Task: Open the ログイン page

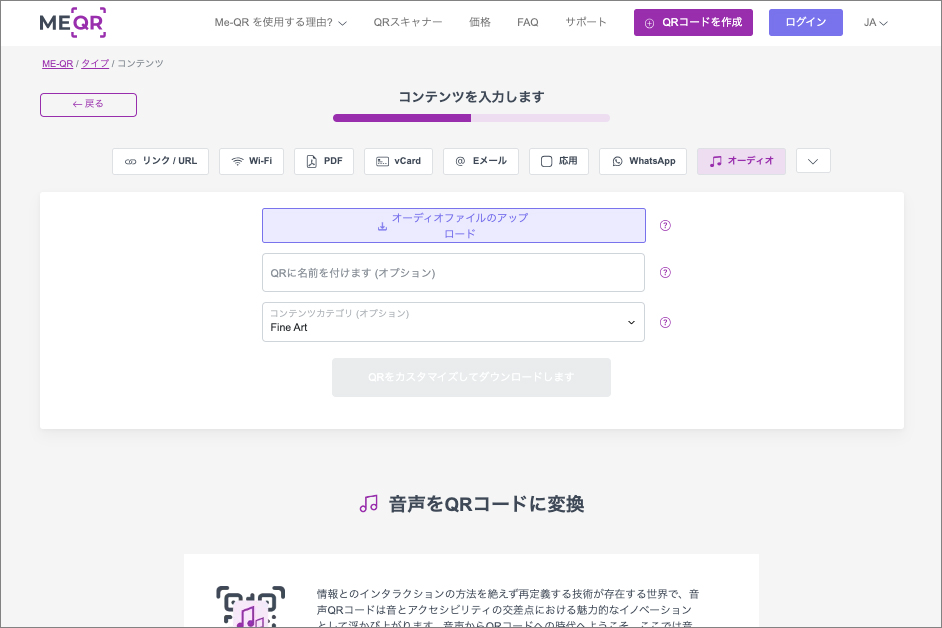Action: [x=805, y=22]
